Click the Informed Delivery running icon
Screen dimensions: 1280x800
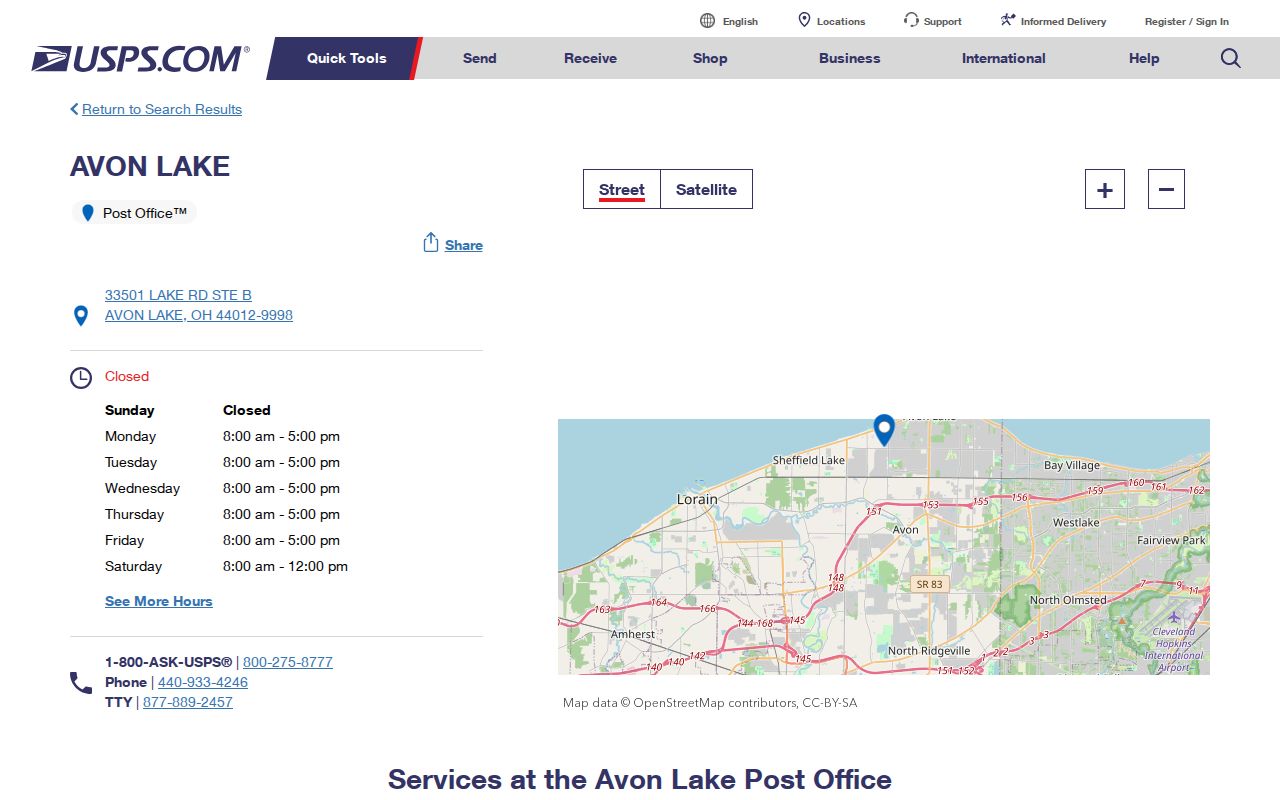1008,20
